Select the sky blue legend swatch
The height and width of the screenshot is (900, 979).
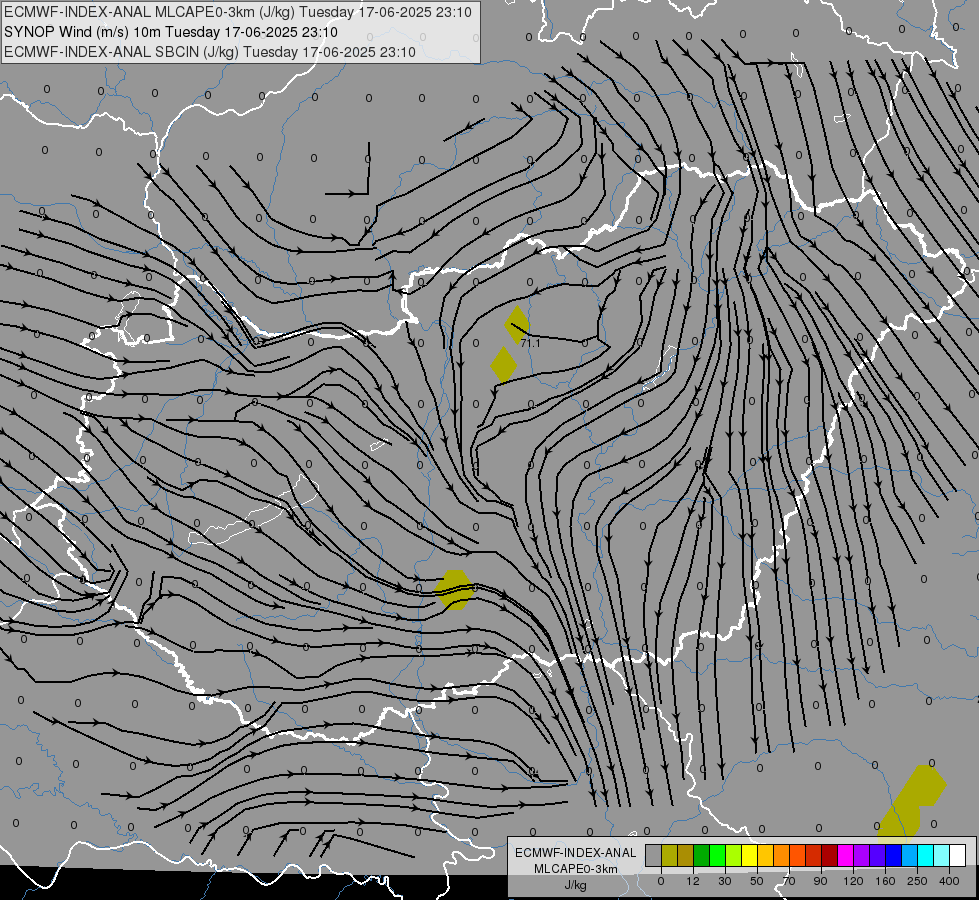click(x=910, y=856)
